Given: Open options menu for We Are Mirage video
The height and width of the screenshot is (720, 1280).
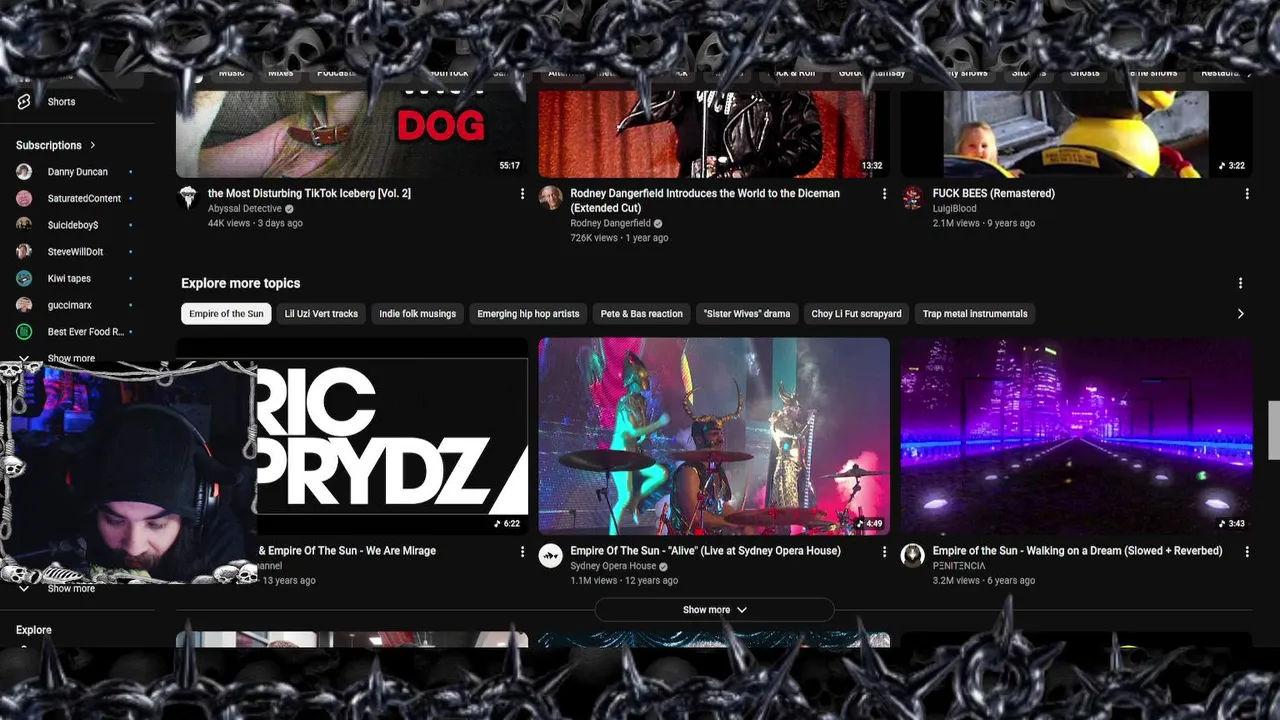Looking at the screenshot, I should coord(522,551).
